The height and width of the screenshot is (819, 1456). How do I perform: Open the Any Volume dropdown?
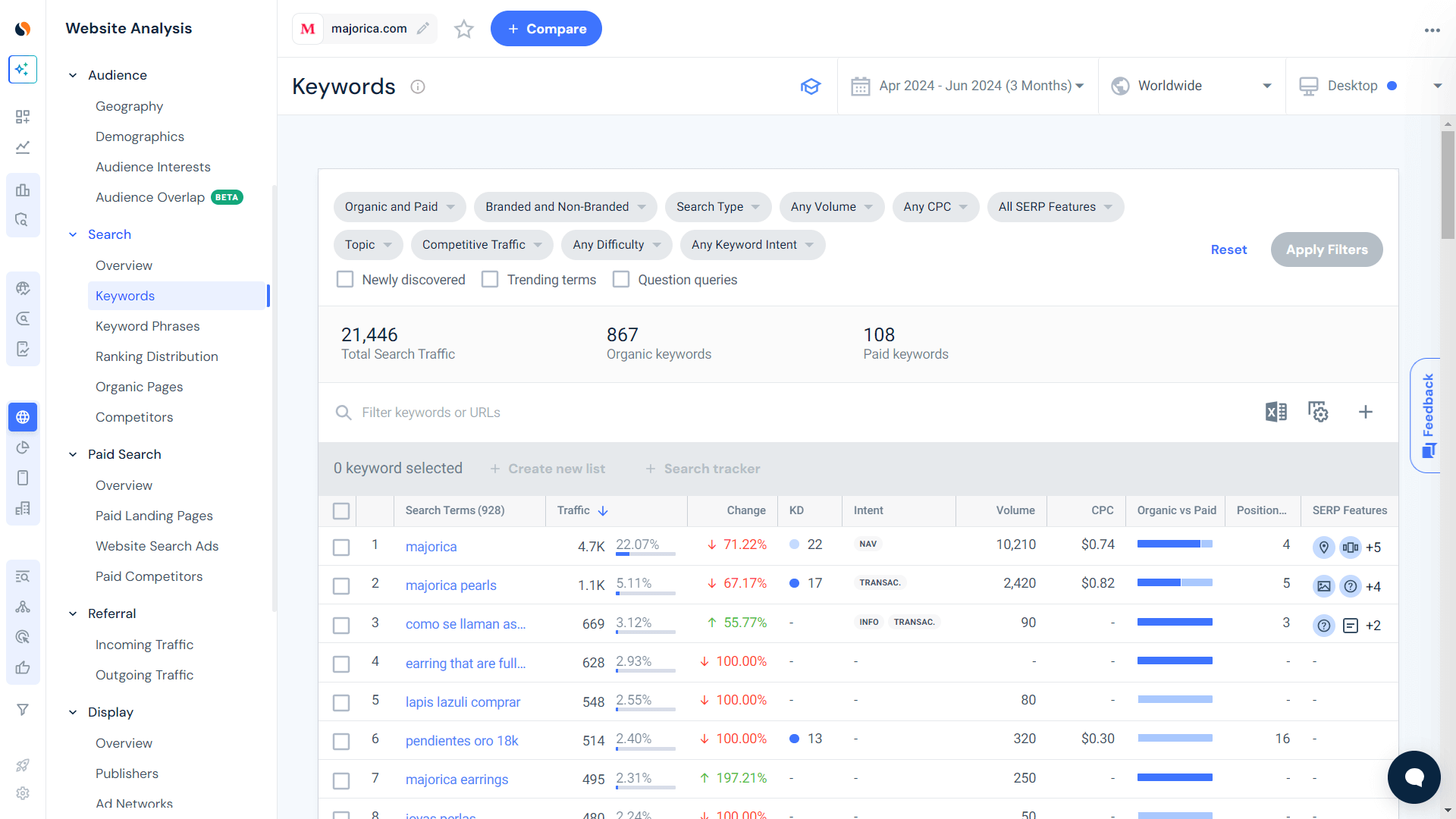tap(832, 207)
